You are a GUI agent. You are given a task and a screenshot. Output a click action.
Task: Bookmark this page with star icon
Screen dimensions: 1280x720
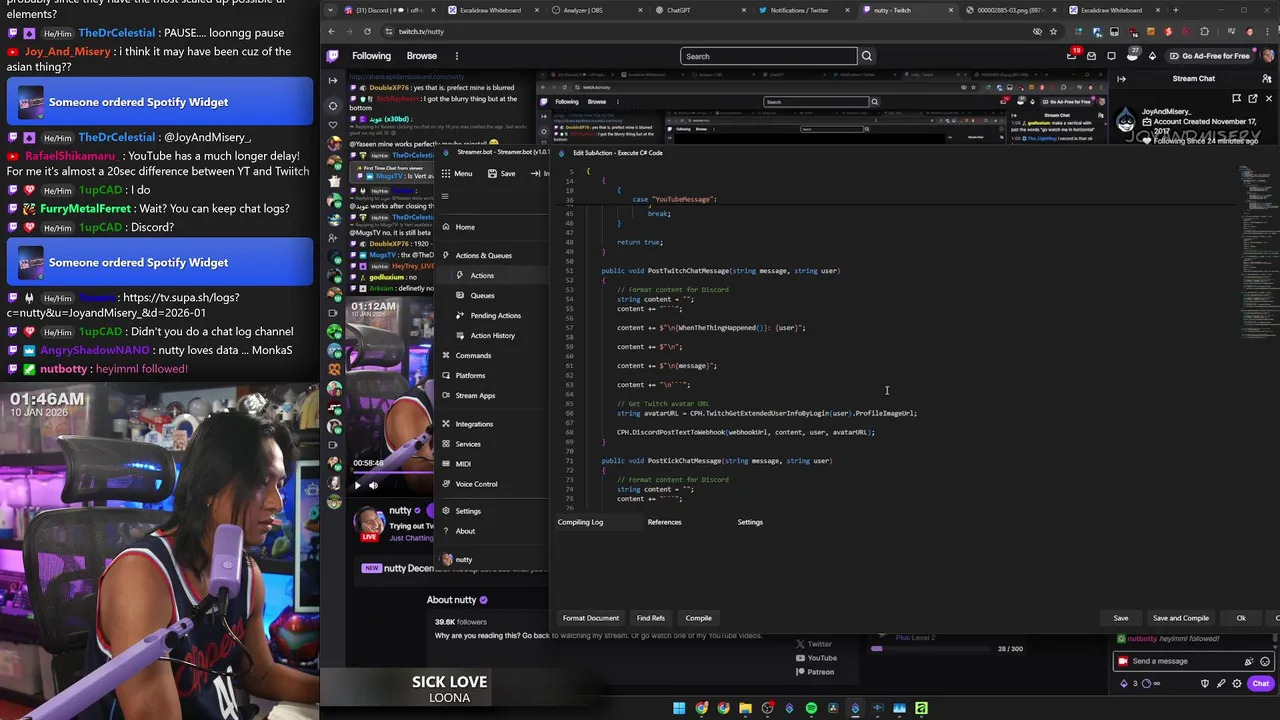(1053, 31)
